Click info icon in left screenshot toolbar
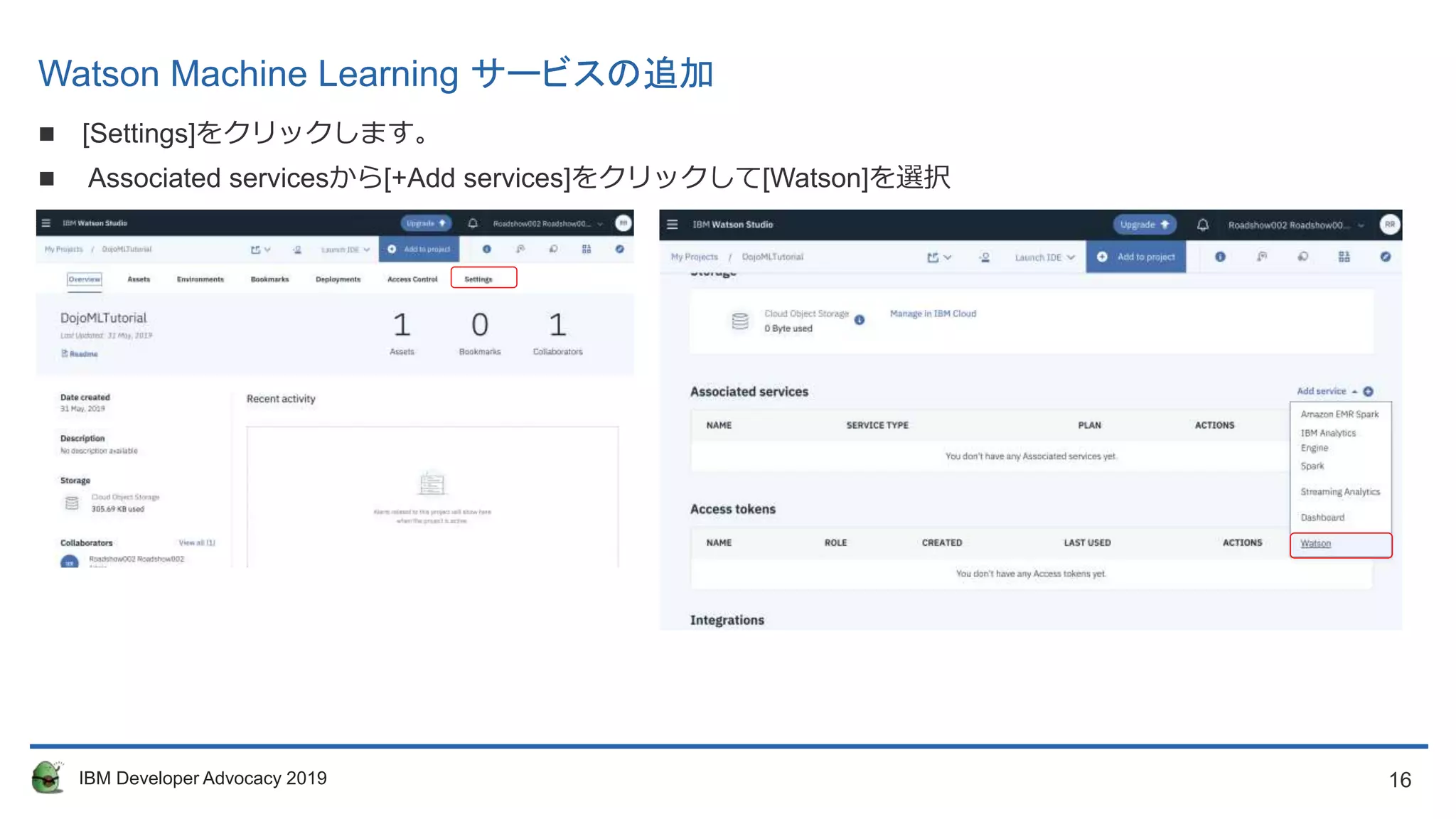Viewport: 1456px width, 819px height. 487,250
